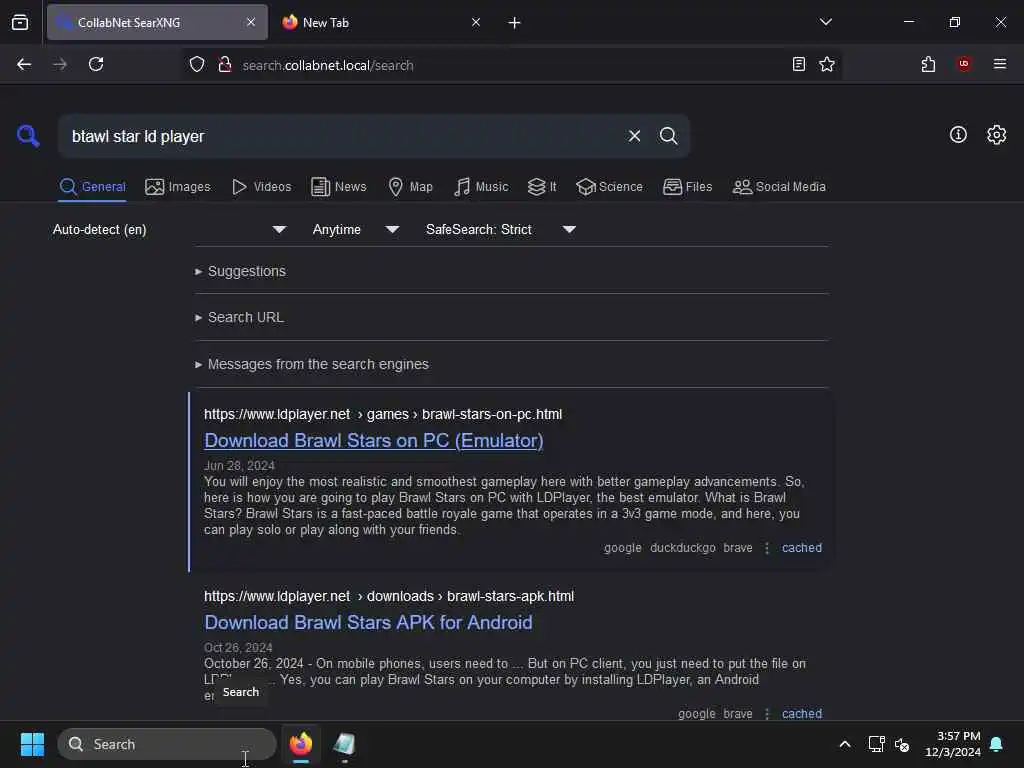The image size is (1024, 768).
Task: Open Firefox View icon in tab bar
Action: point(20,22)
